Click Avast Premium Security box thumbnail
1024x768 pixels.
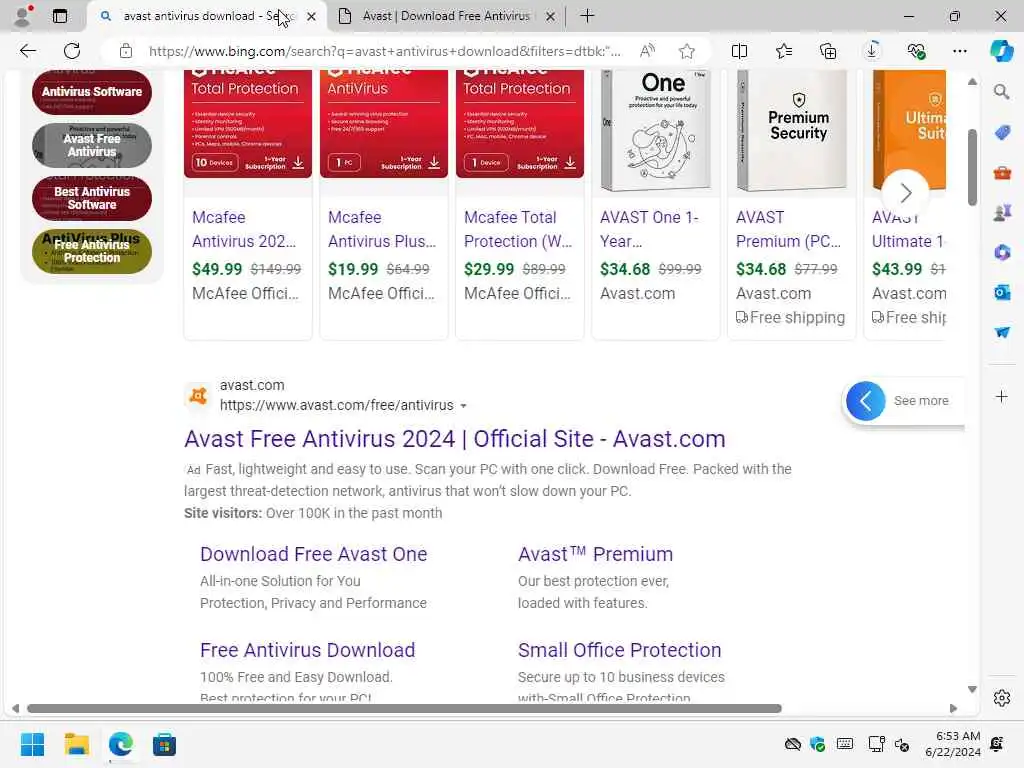click(792, 131)
